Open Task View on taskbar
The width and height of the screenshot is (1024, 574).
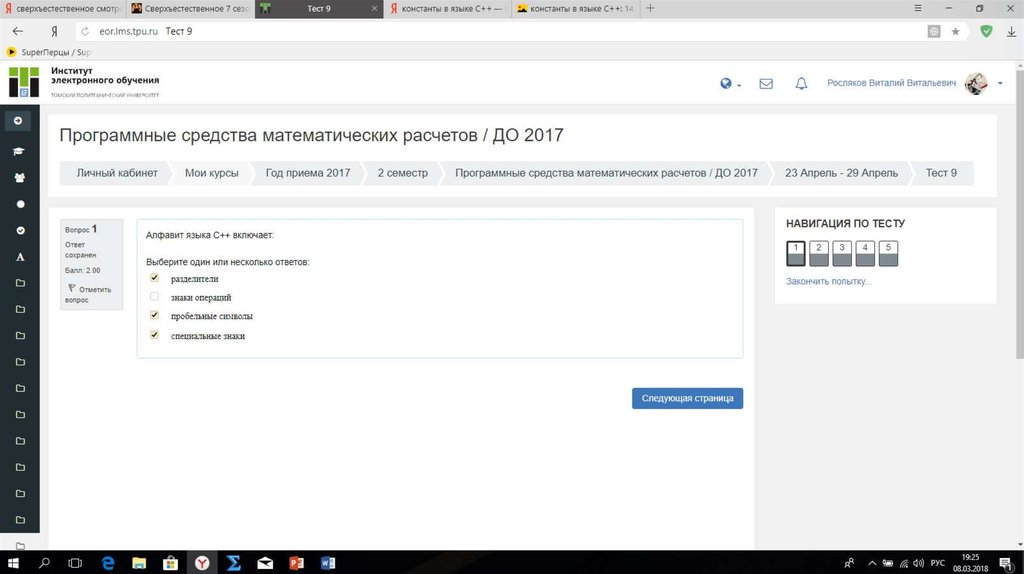(x=75, y=563)
